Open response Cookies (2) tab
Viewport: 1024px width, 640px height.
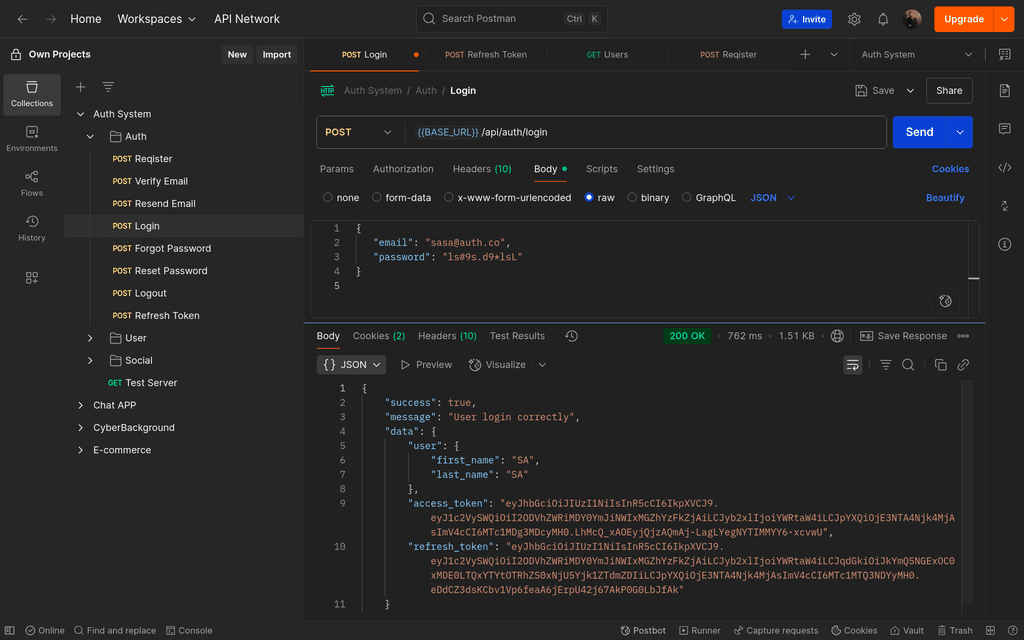click(379, 336)
